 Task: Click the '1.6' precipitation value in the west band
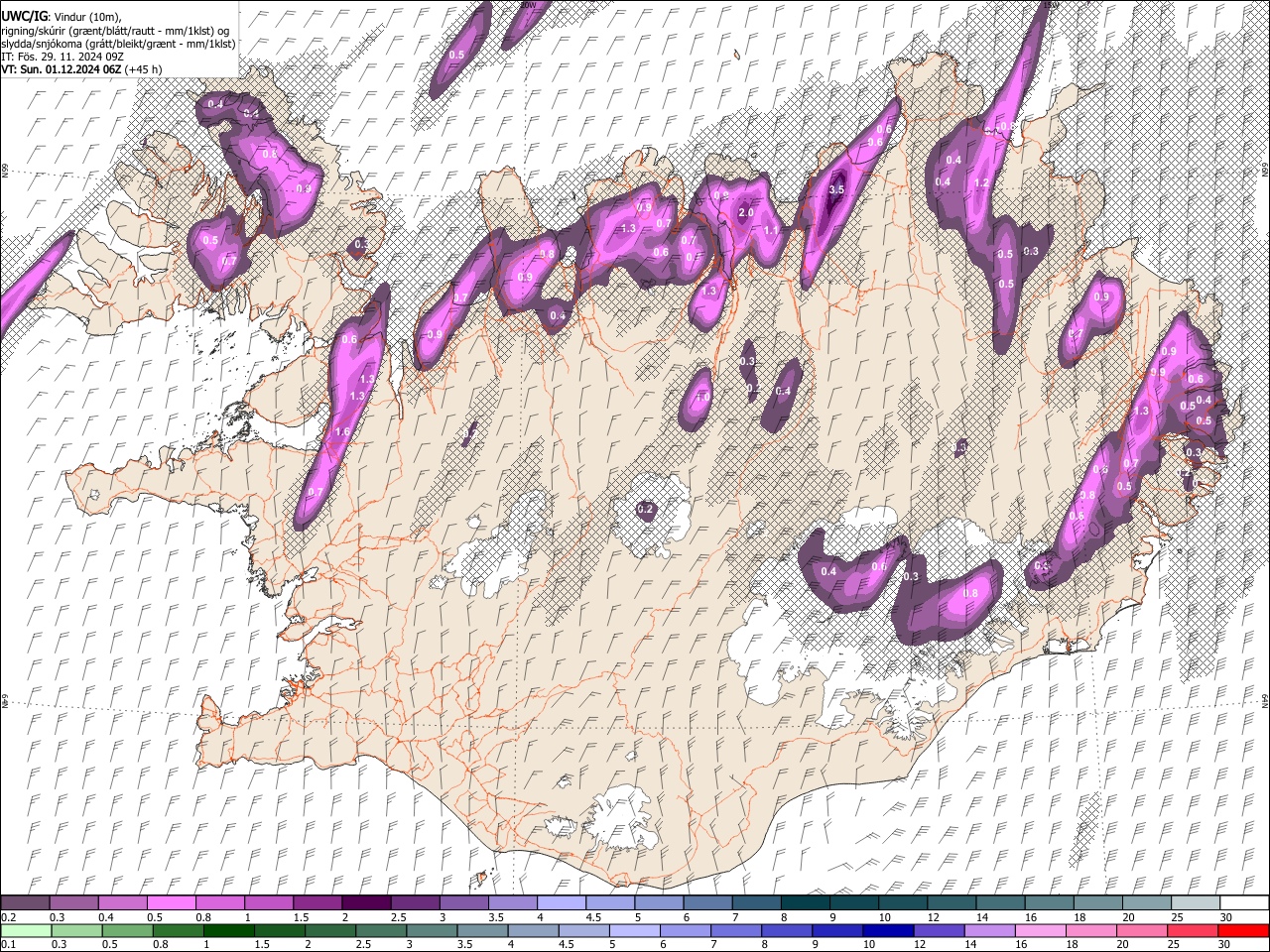343,432
